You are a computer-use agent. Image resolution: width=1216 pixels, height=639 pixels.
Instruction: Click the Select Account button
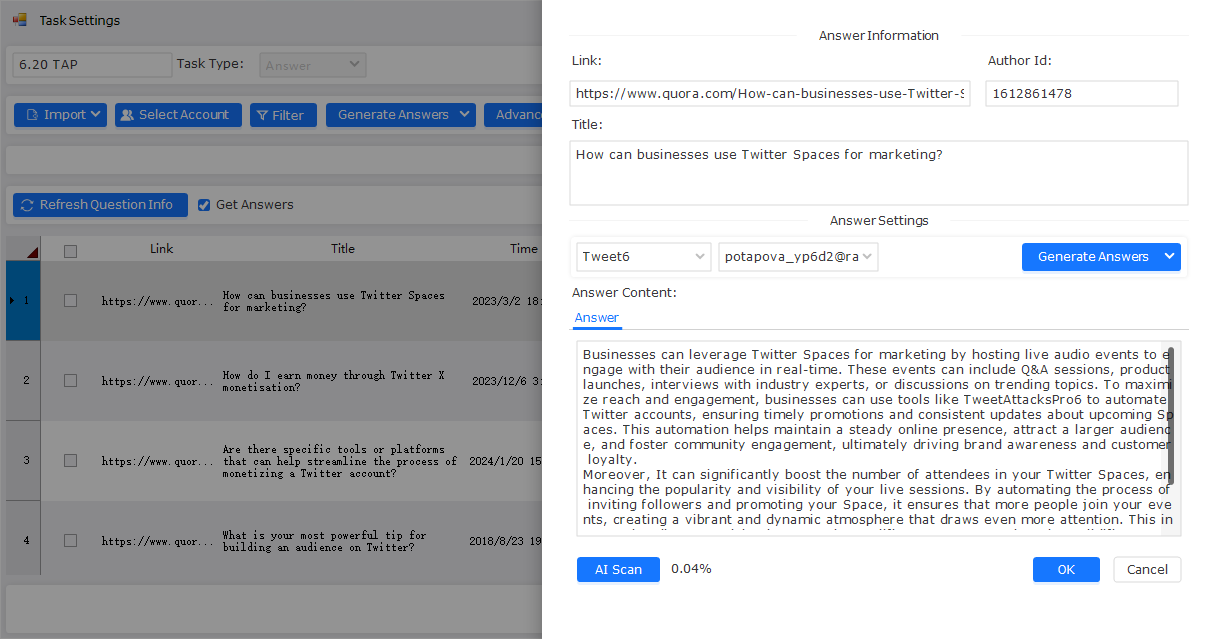click(178, 115)
